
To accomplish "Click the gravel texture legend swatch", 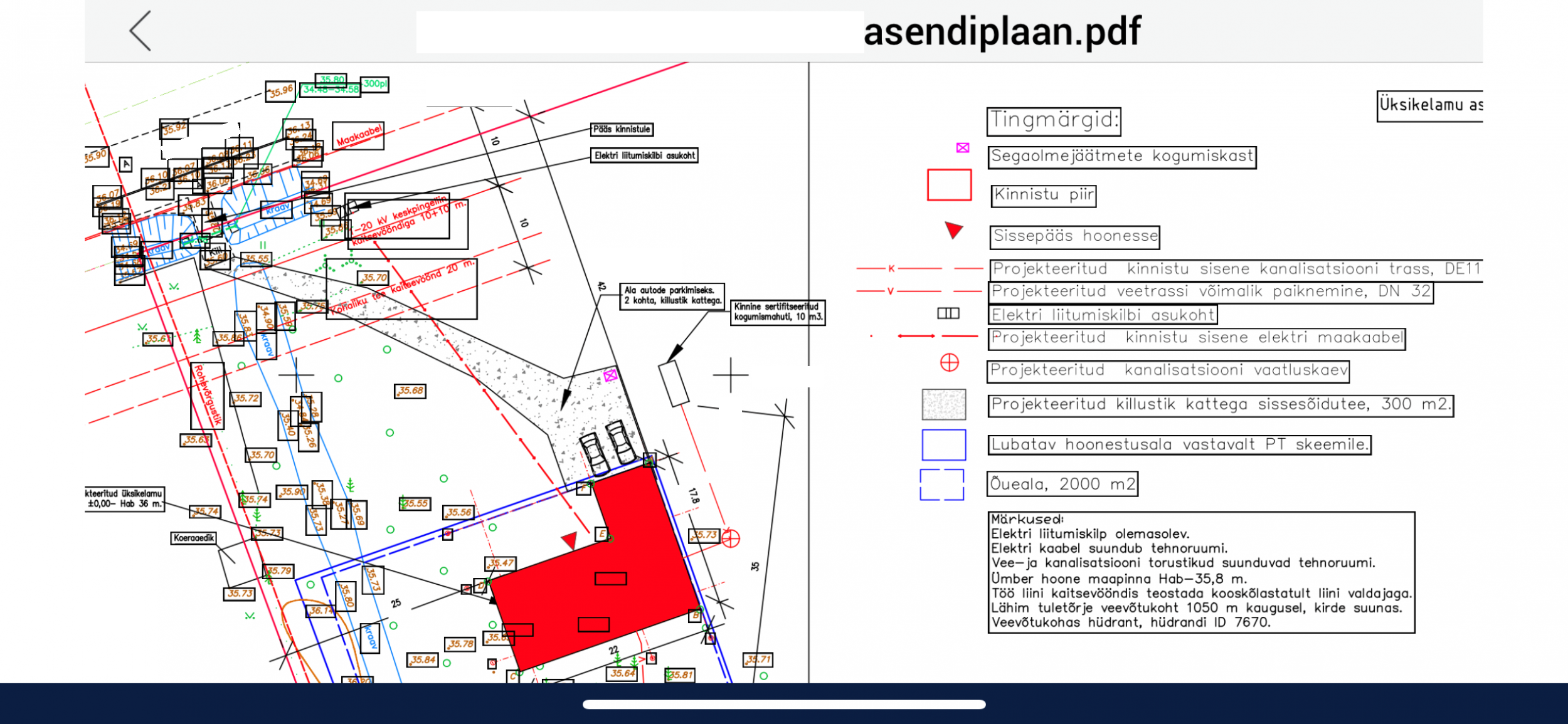I will pyautogui.click(x=943, y=404).
